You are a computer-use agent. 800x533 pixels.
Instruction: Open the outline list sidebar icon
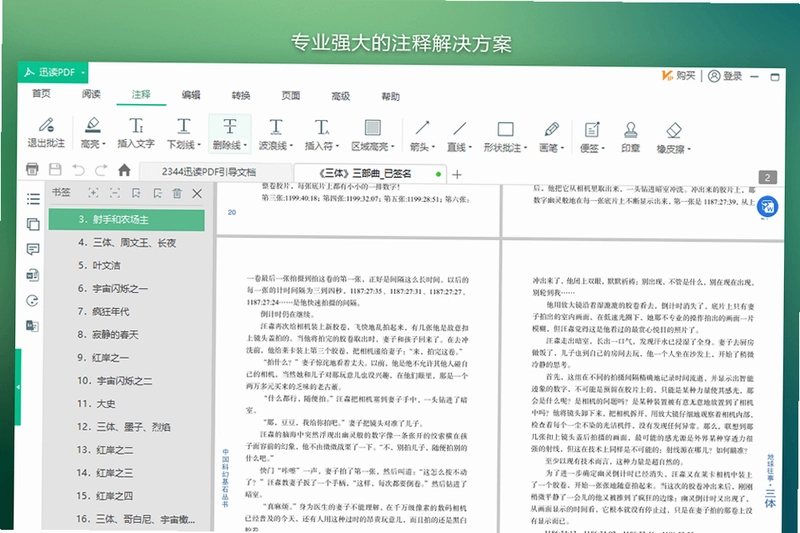tap(33, 199)
